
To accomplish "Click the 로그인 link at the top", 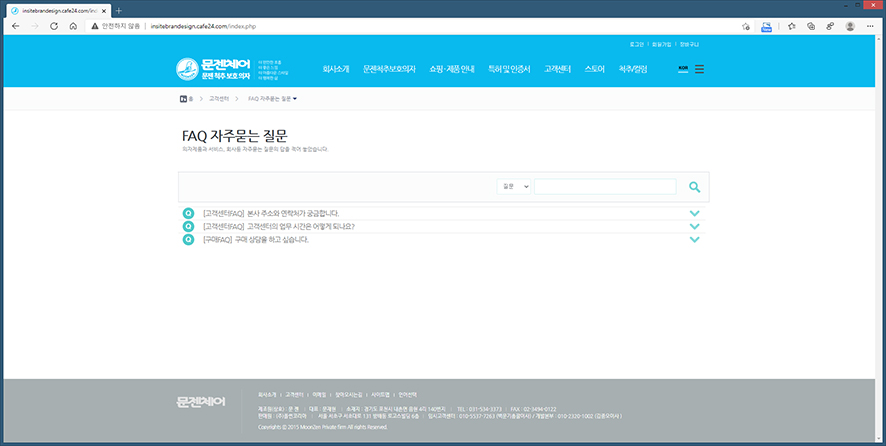I will point(637,45).
